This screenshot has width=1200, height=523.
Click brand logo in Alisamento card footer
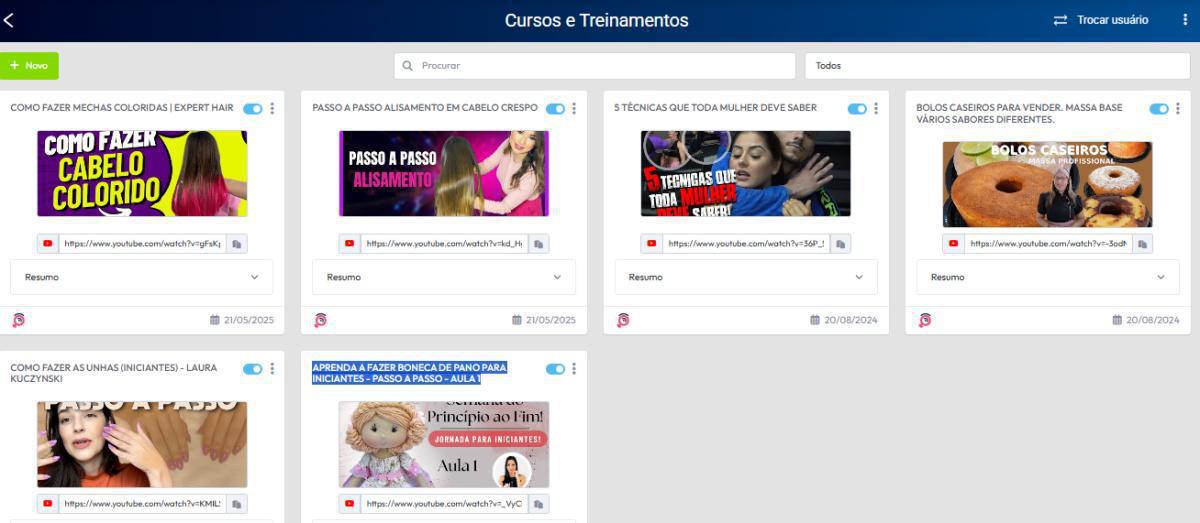coord(320,320)
